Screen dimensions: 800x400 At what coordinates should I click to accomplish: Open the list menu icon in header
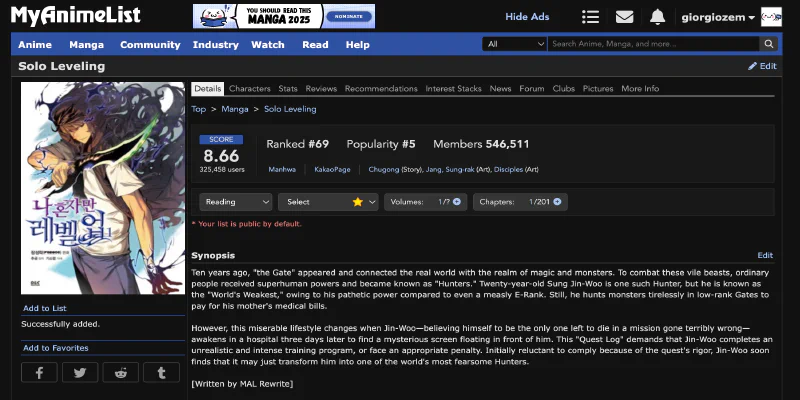[x=590, y=17]
